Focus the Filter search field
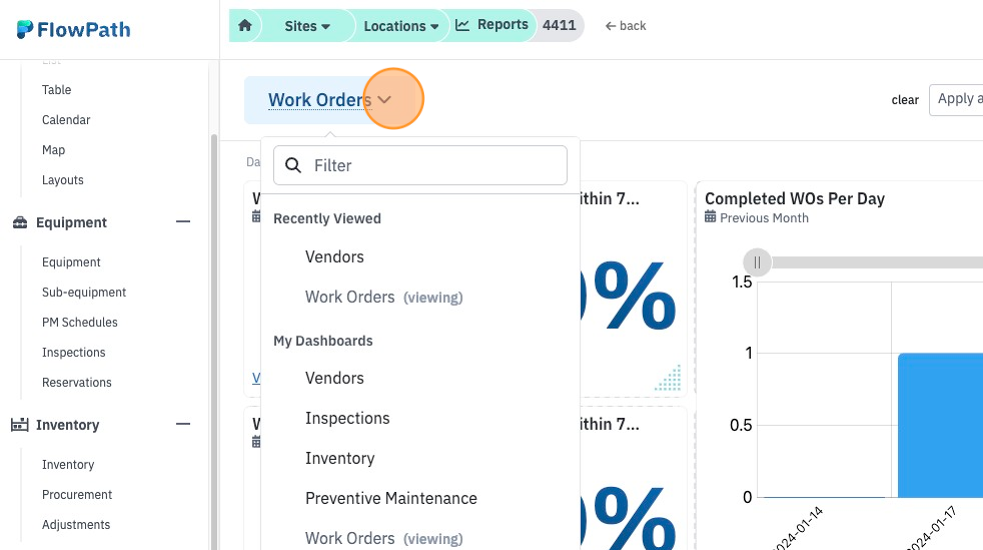This screenshot has height=550, width=983. pyautogui.click(x=420, y=165)
